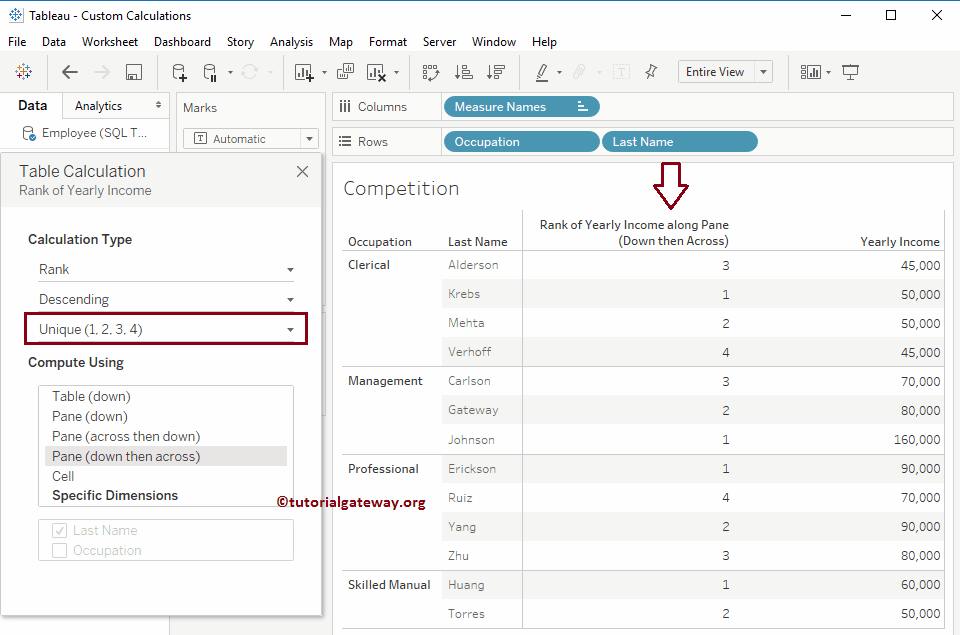Switch to the Analytics tab
Screen dimensions: 960x635
[99, 106]
